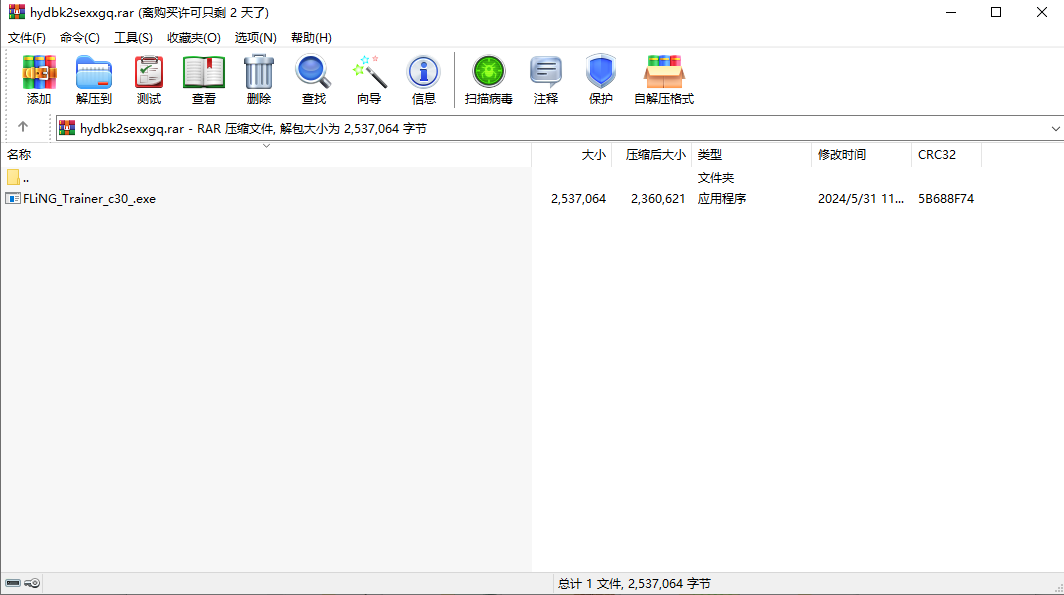Click the key icon in status bar

[32, 583]
